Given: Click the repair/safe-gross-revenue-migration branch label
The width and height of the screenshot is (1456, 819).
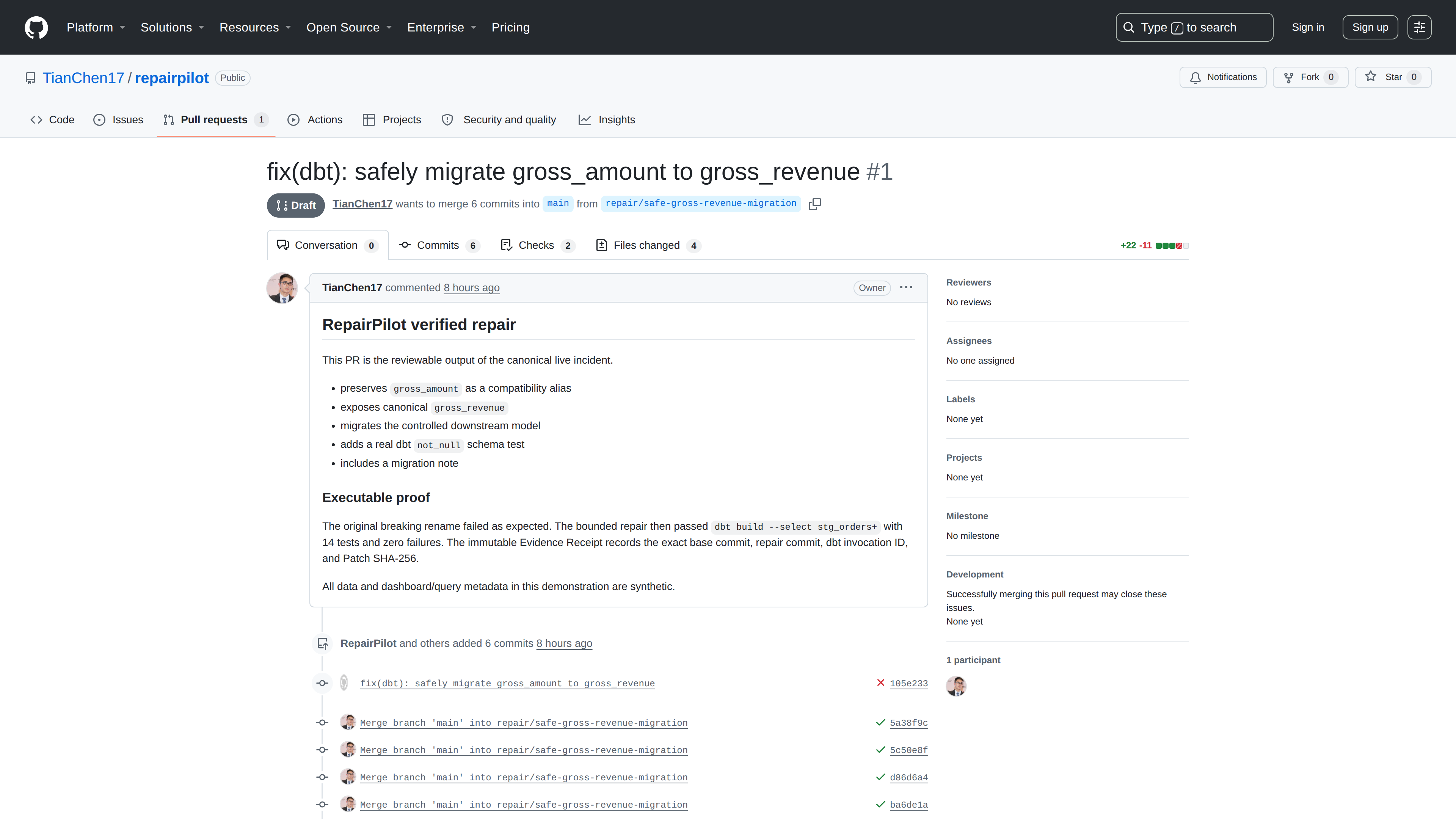Looking at the screenshot, I should pyautogui.click(x=700, y=204).
